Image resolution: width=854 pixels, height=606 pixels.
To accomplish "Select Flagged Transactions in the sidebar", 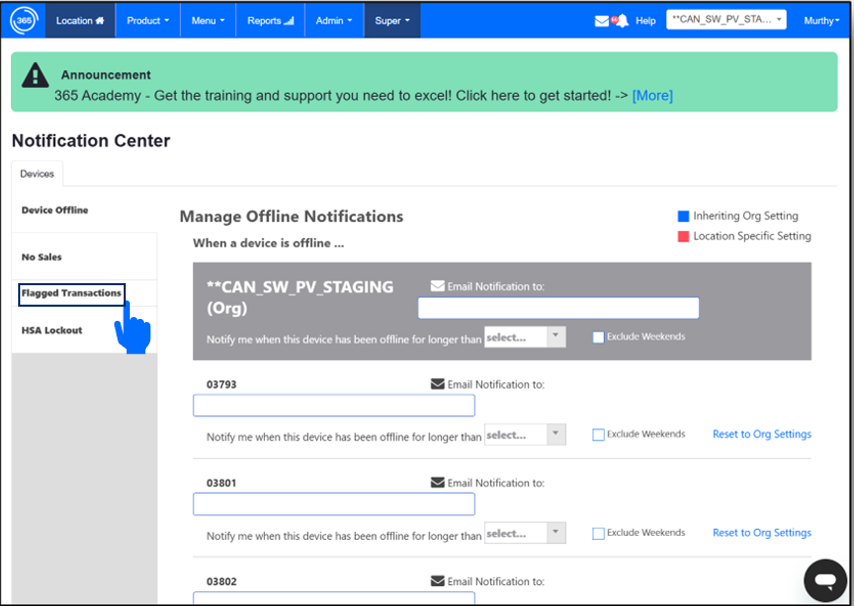I will point(71,294).
